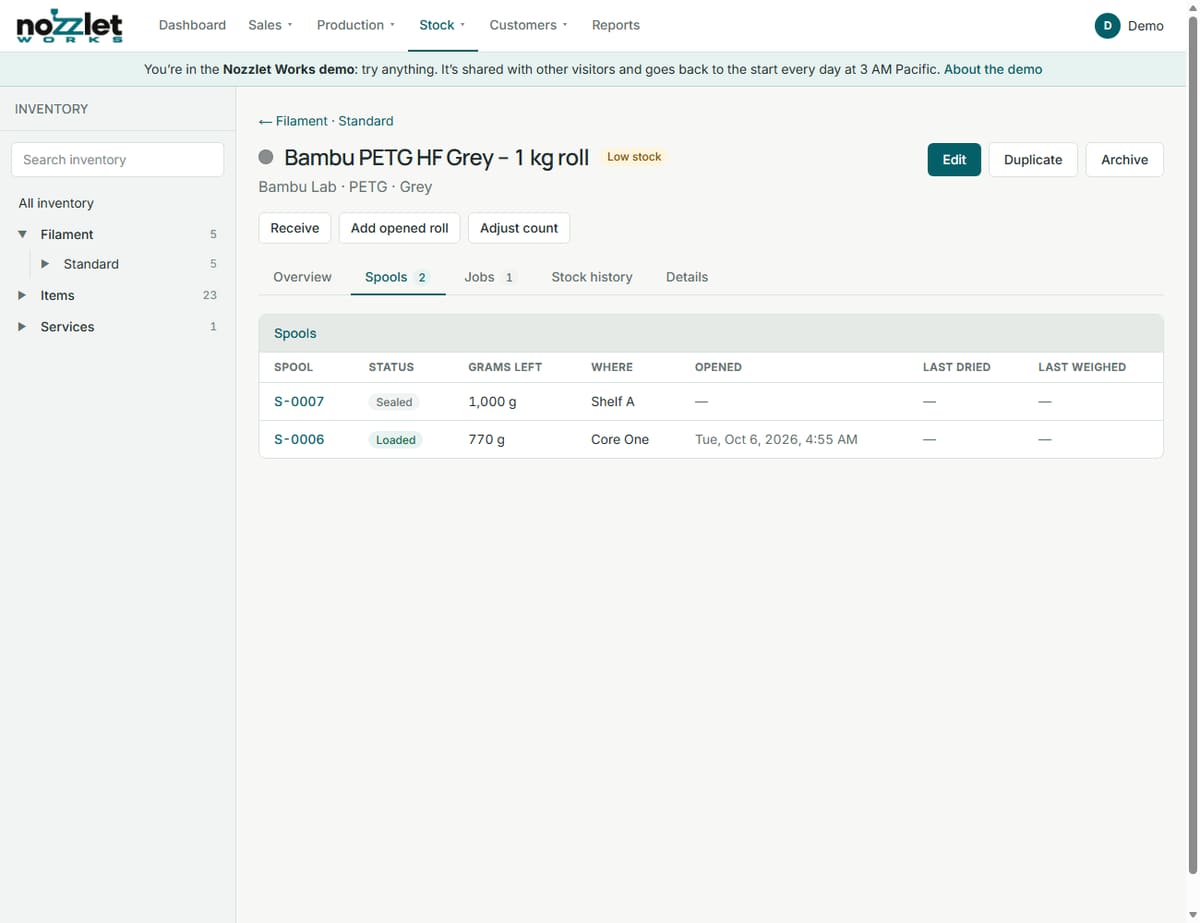Click Add opened roll button
Viewport: 1200px width, 923px height.
click(400, 228)
